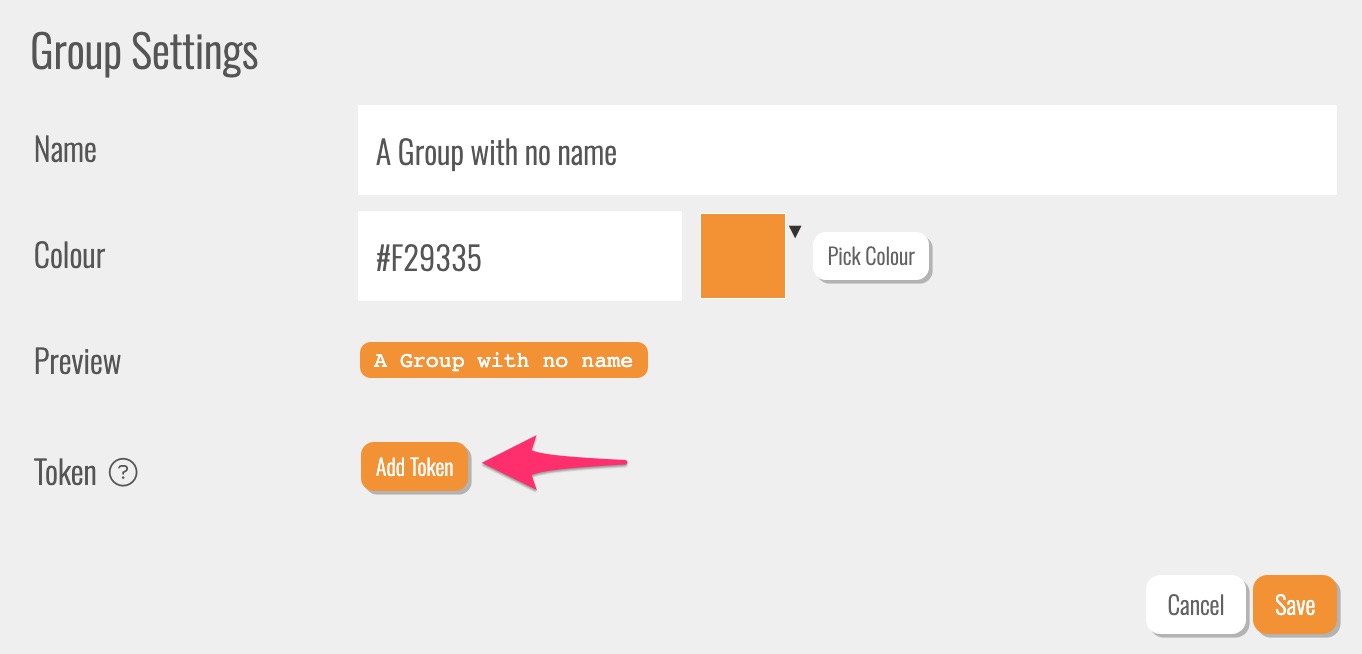Click into the #F29335 hex colour field
The height and width of the screenshot is (654, 1362).
519,256
